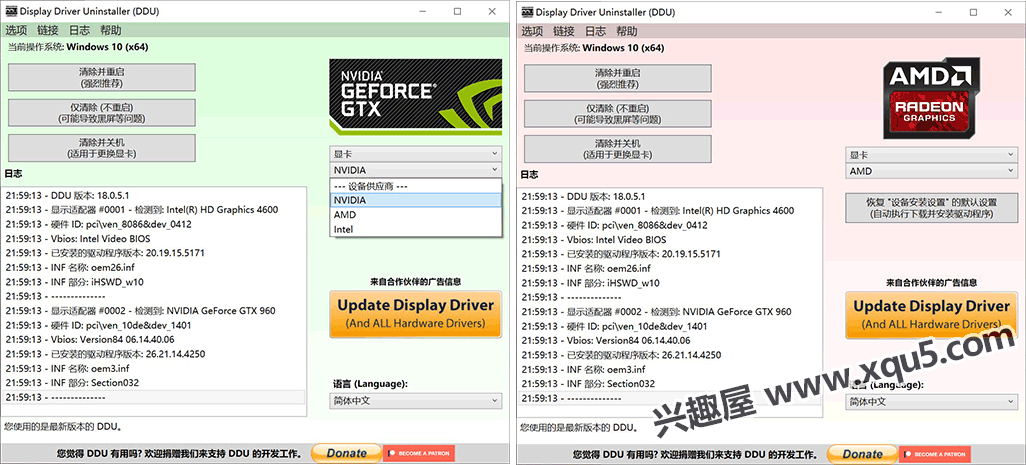Open 日志 menu in left window
This screenshot has width=1026, height=465.
79,30
